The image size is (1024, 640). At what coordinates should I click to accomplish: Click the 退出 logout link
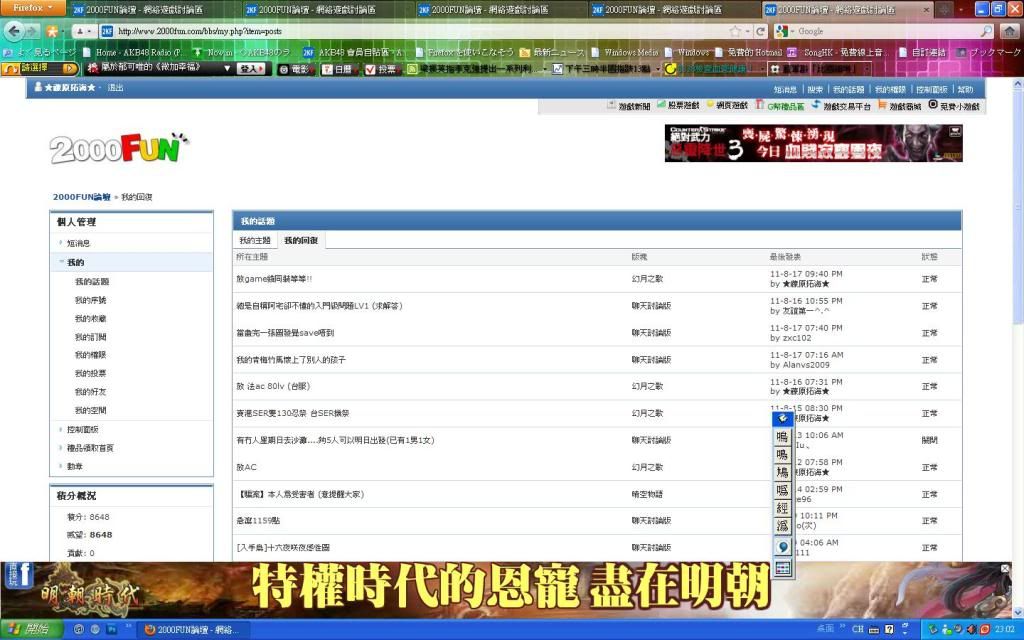click(x=116, y=88)
